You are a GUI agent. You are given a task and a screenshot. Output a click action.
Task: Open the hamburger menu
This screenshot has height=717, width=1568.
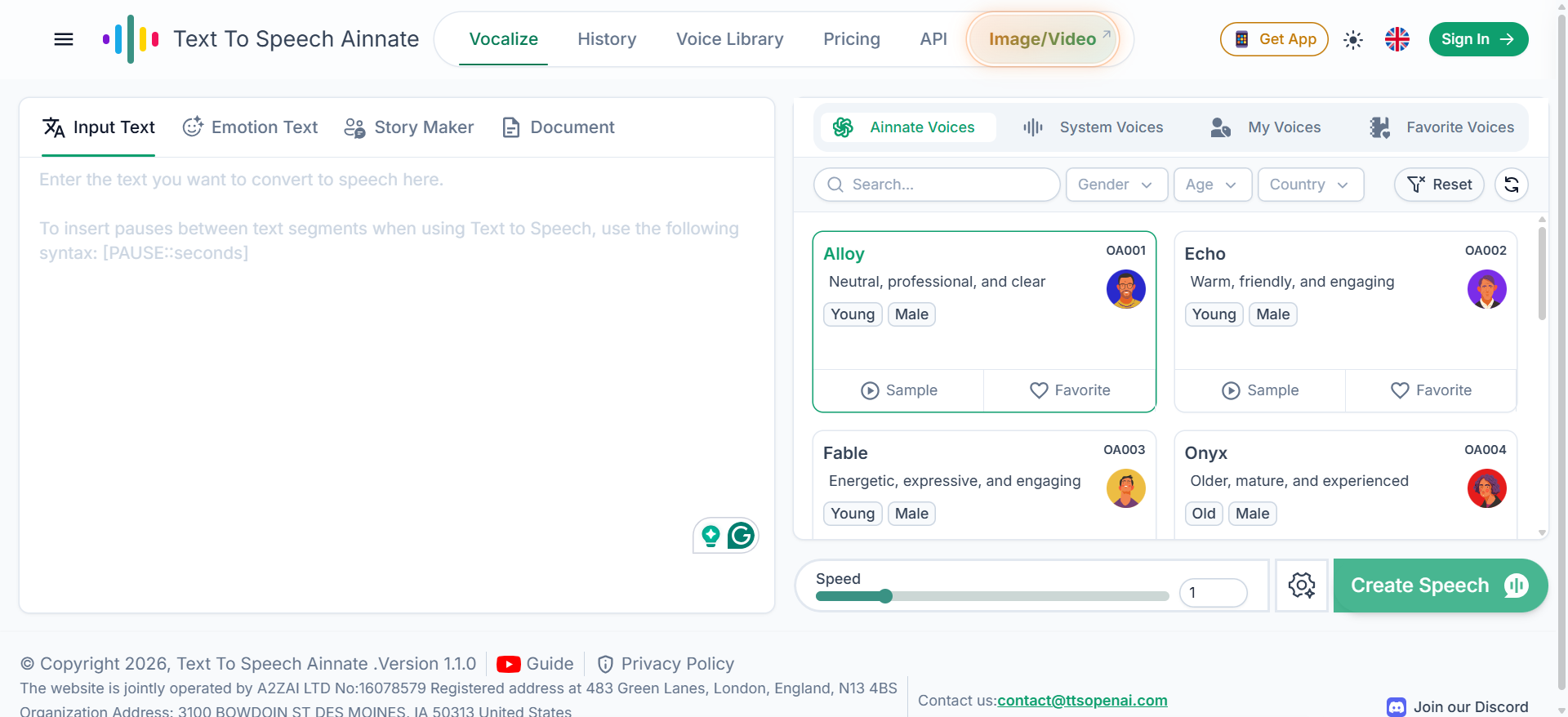point(64,39)
